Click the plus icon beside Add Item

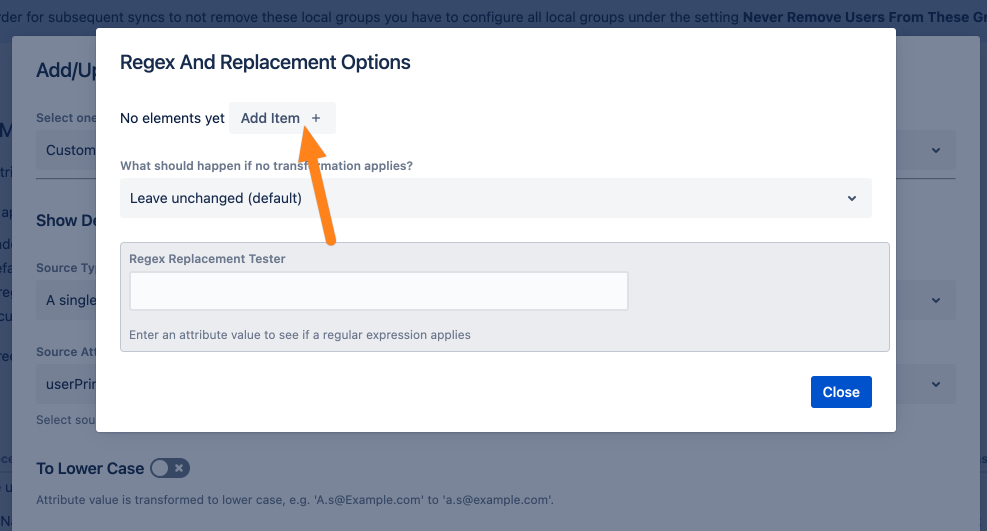tap(316, 118)
